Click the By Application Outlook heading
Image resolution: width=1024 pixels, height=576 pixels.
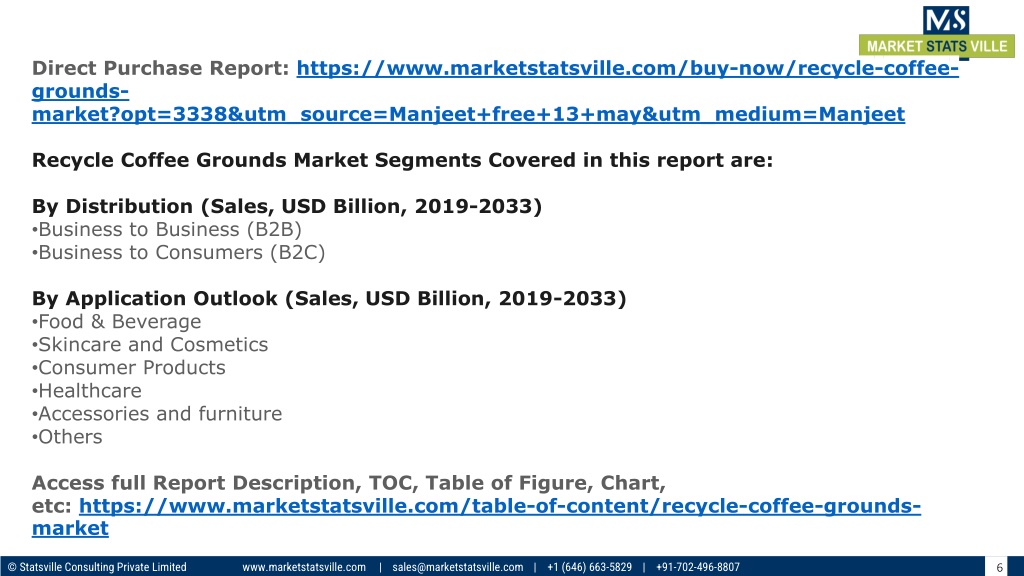[329, 298]
